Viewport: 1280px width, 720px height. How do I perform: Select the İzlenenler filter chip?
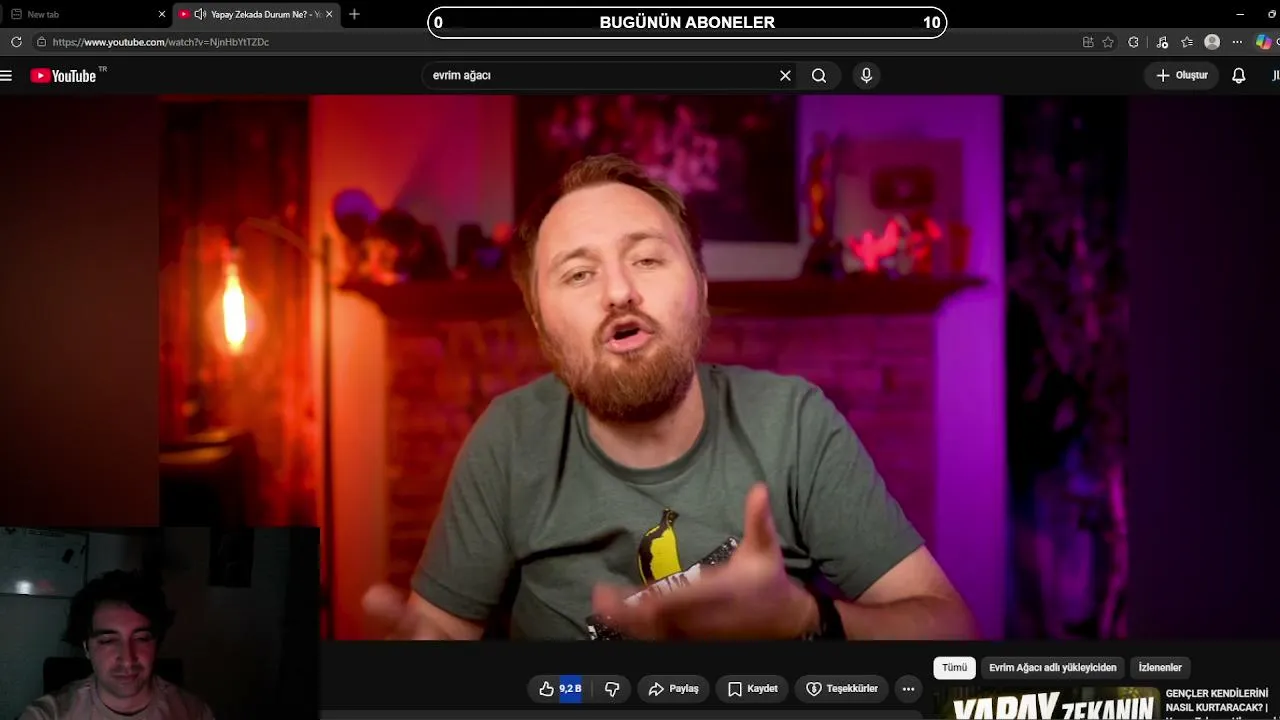tap(1160, 668)
